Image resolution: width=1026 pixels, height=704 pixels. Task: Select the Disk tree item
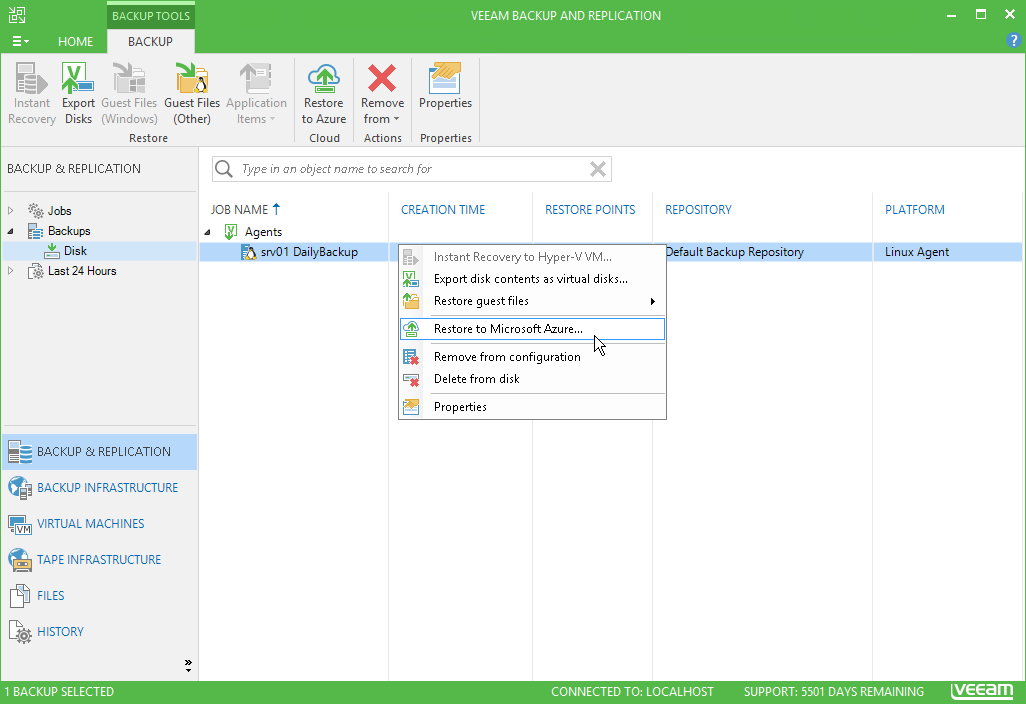pos(75,251)
